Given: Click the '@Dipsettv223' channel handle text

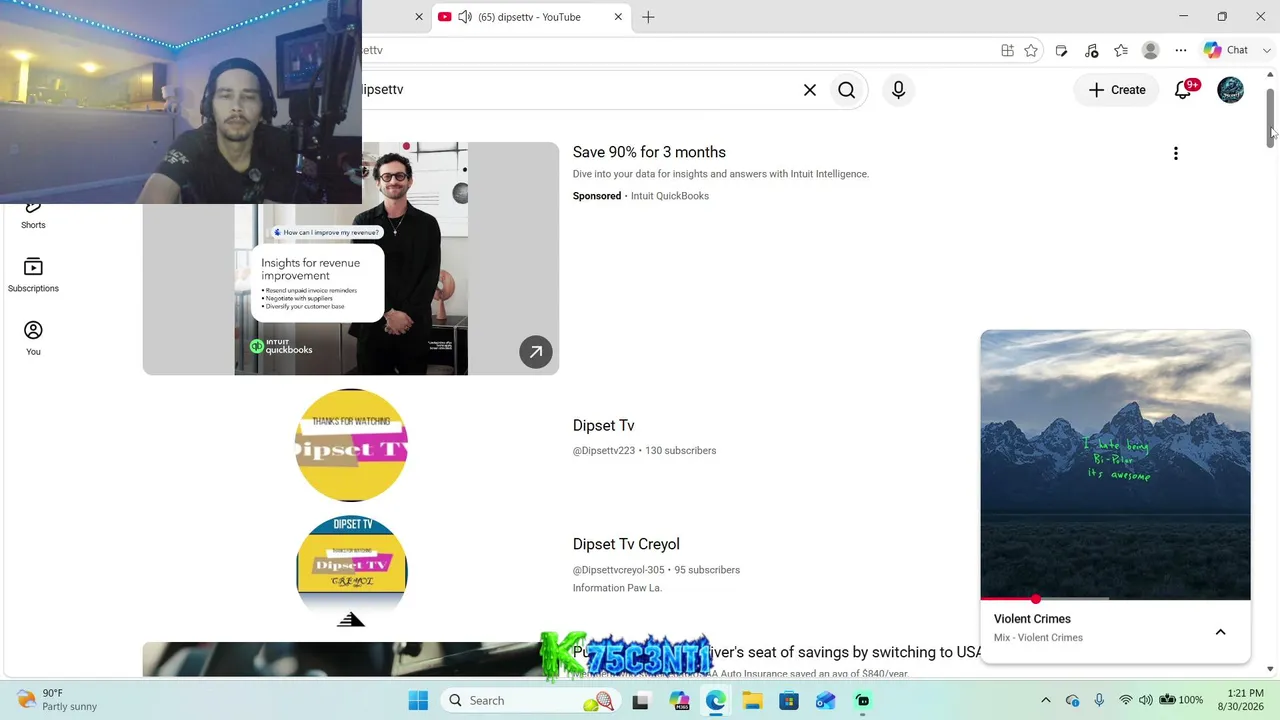Looking at the screenshot, I should pyautogui.click(x=604, y=451).
